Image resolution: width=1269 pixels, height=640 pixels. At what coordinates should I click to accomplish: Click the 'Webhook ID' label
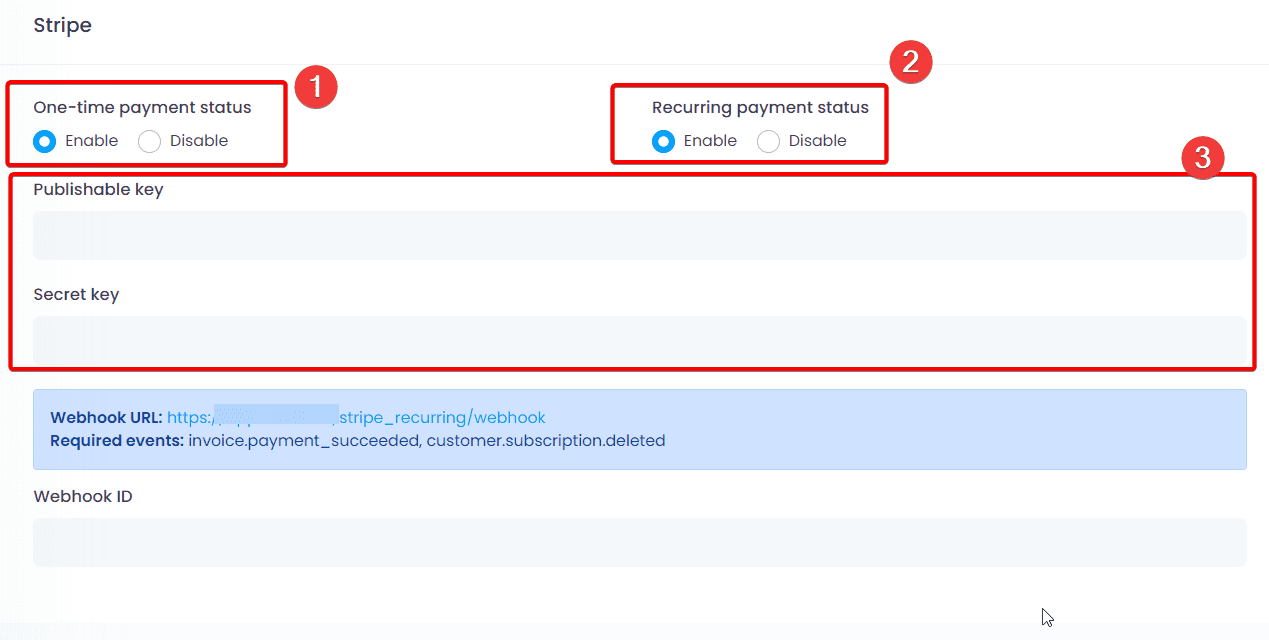pos(83,497)
